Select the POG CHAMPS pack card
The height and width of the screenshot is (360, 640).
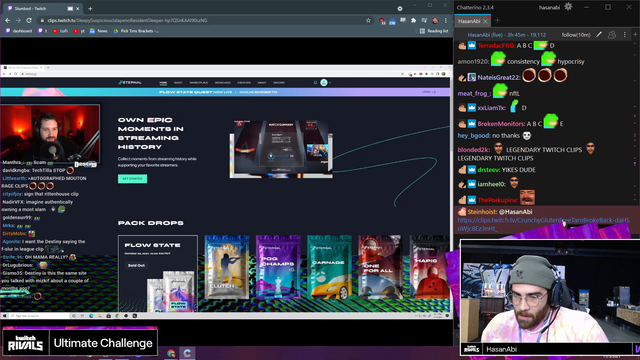tap(278, 266)
